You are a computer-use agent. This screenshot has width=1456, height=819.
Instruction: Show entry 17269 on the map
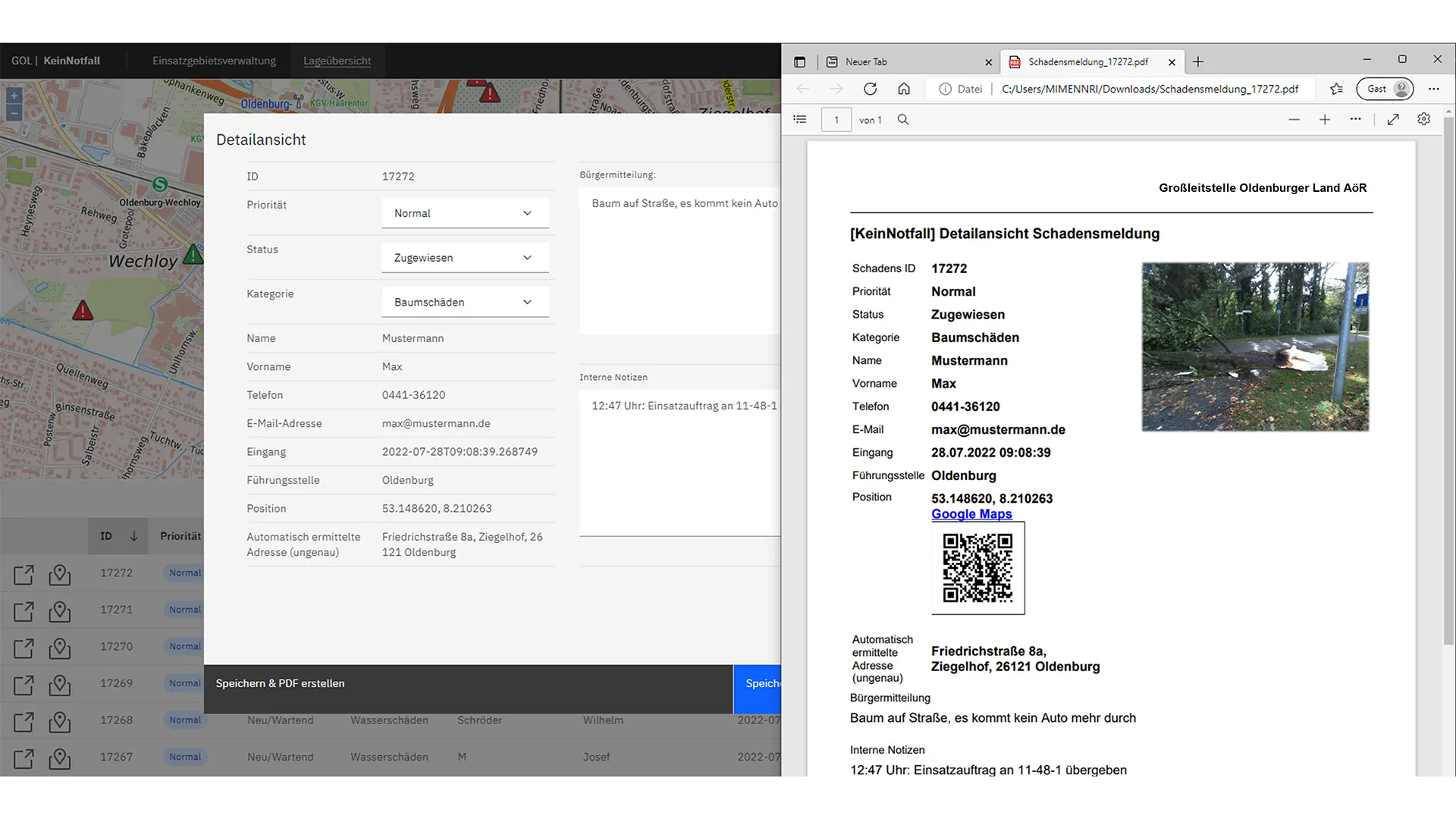(x=60, y=685)
